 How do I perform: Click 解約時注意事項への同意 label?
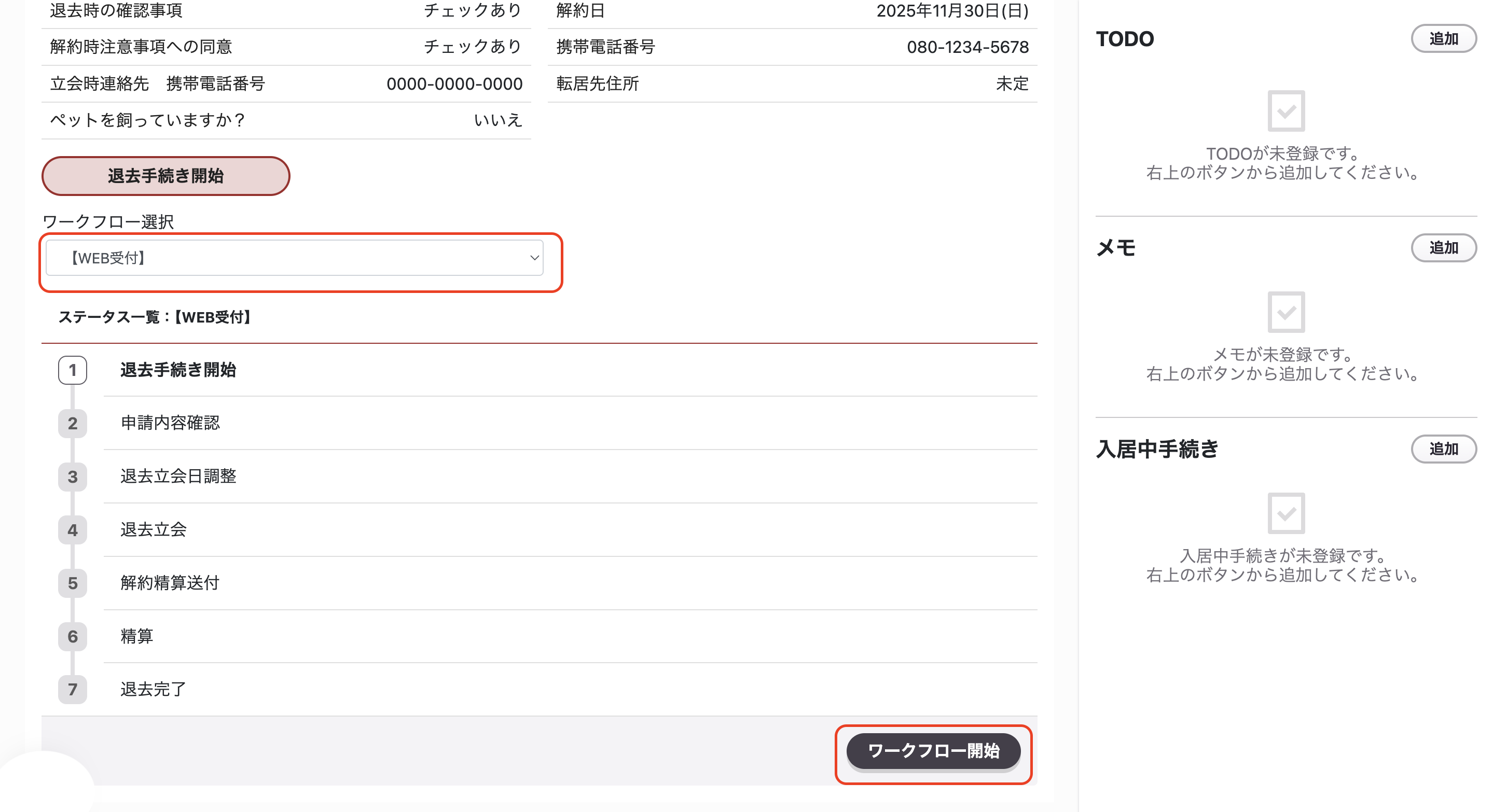tap(141, 47)
